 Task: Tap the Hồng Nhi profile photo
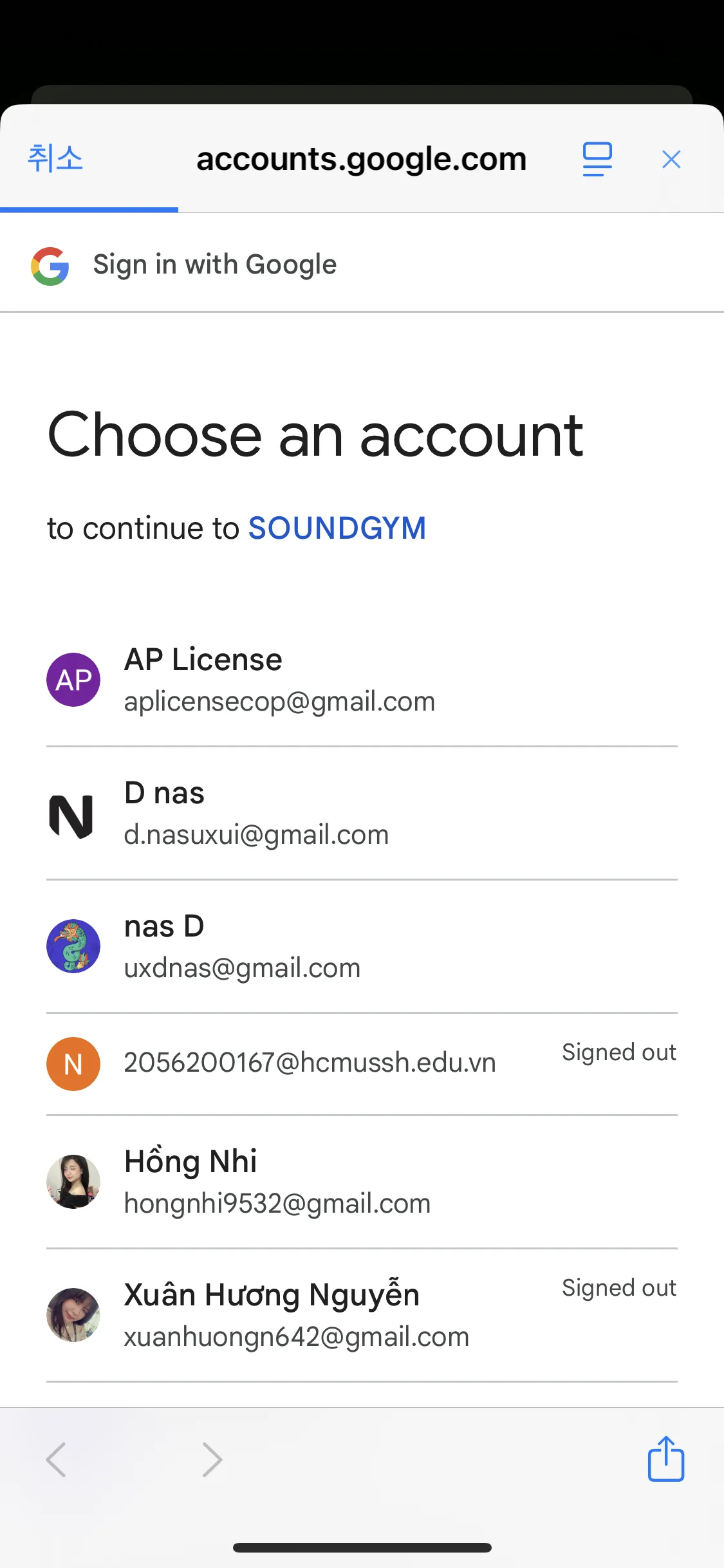pos(73,1182)
